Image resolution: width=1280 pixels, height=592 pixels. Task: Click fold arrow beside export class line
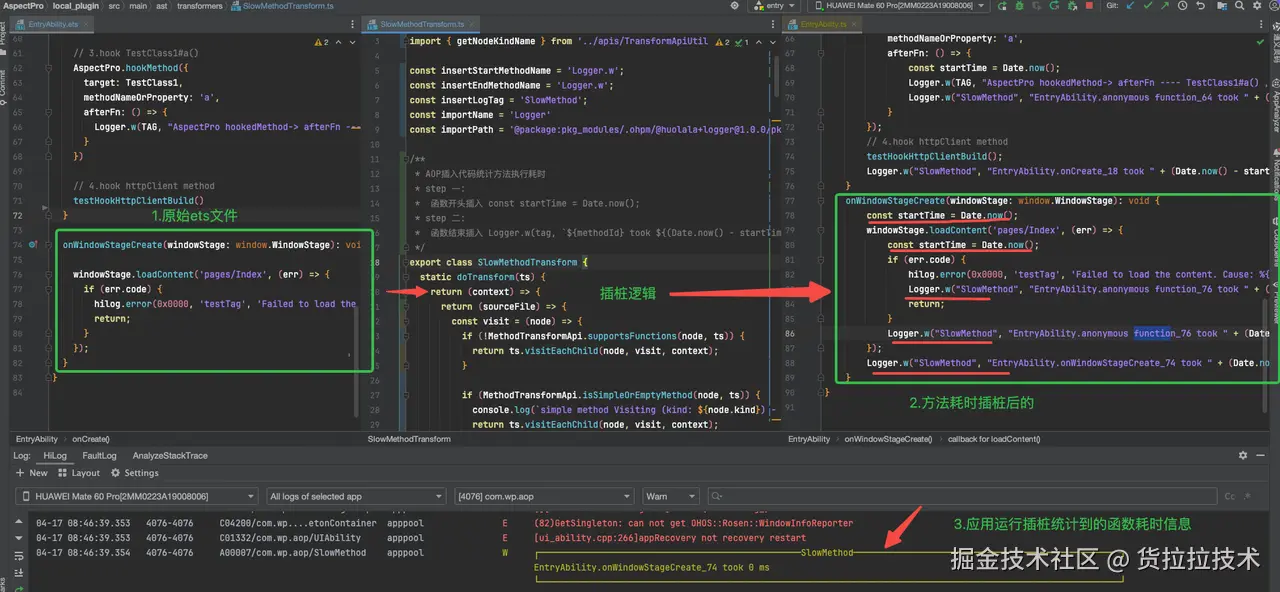[x=405, y=262]
